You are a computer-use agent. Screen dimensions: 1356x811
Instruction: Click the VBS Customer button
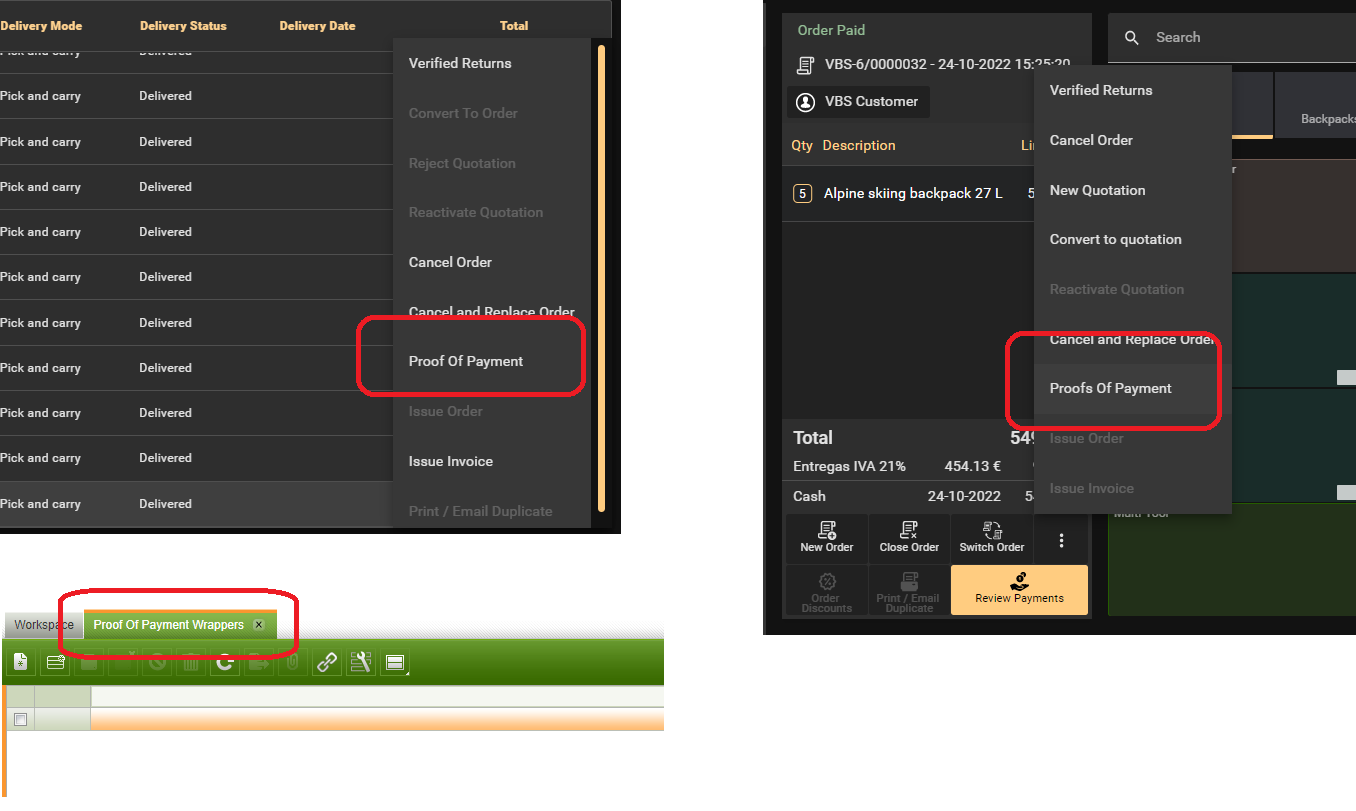point(859,101)
